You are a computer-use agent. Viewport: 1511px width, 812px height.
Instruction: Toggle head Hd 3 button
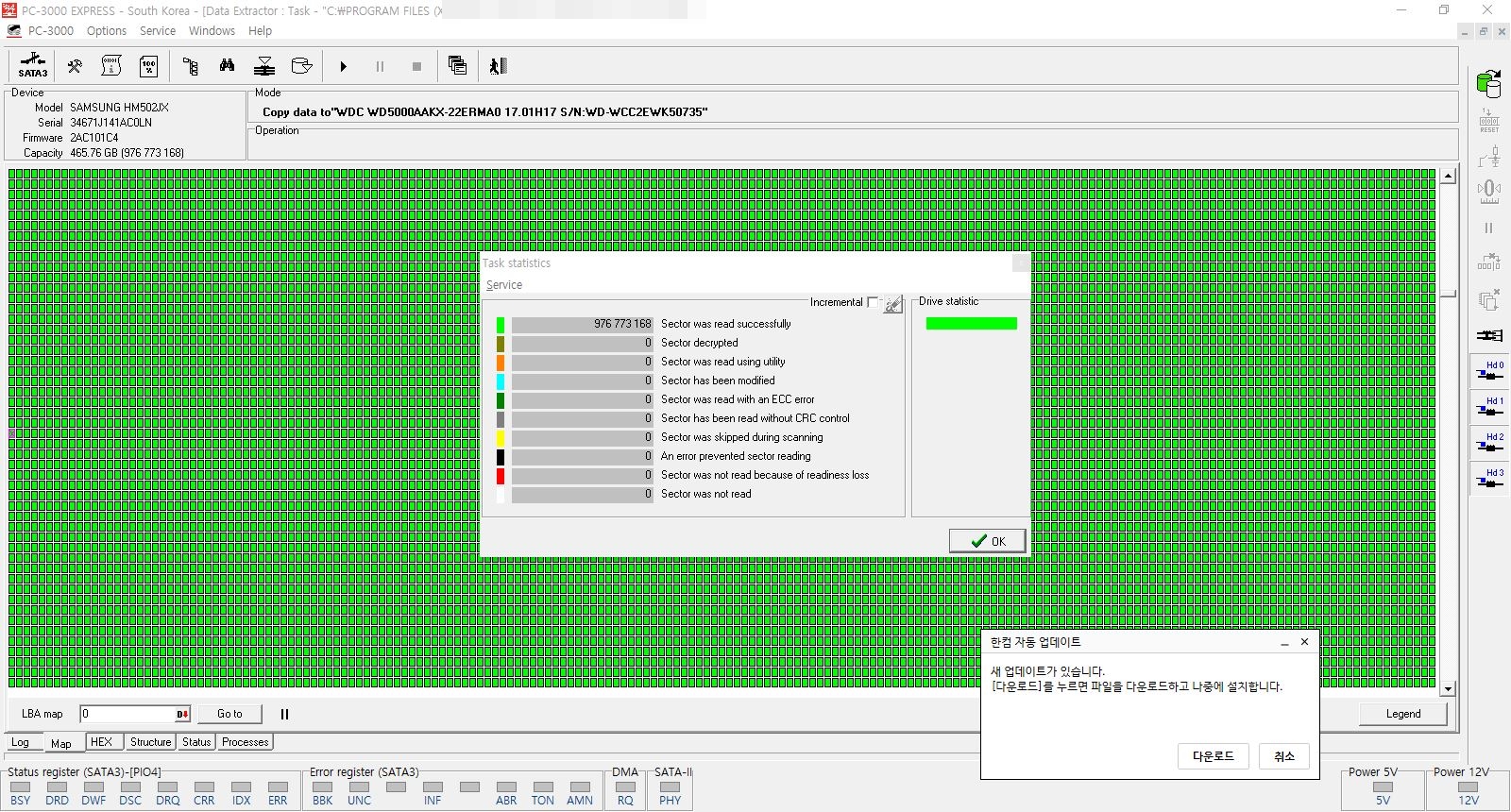[1489, 480]
